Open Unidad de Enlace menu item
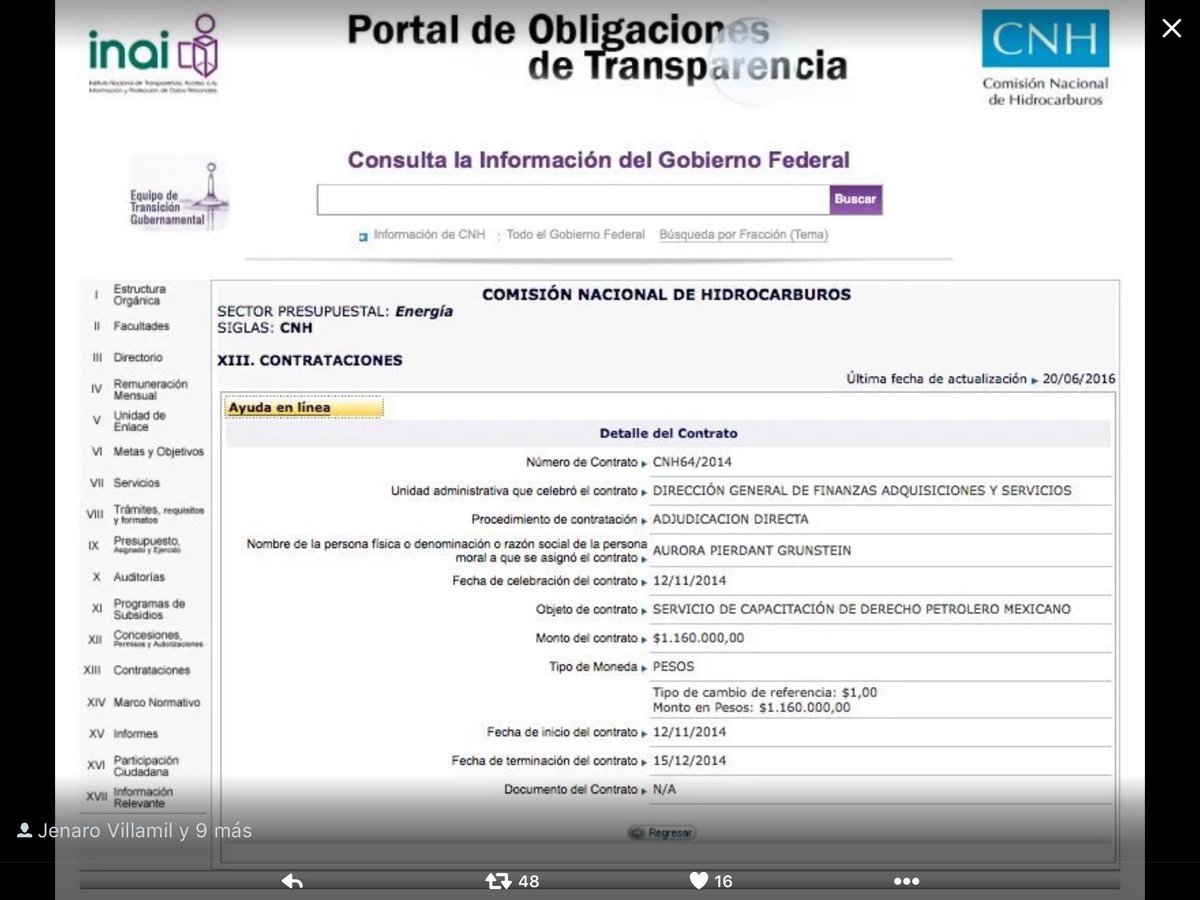This screenshot has width=1200, height=900. click(139, 421)
